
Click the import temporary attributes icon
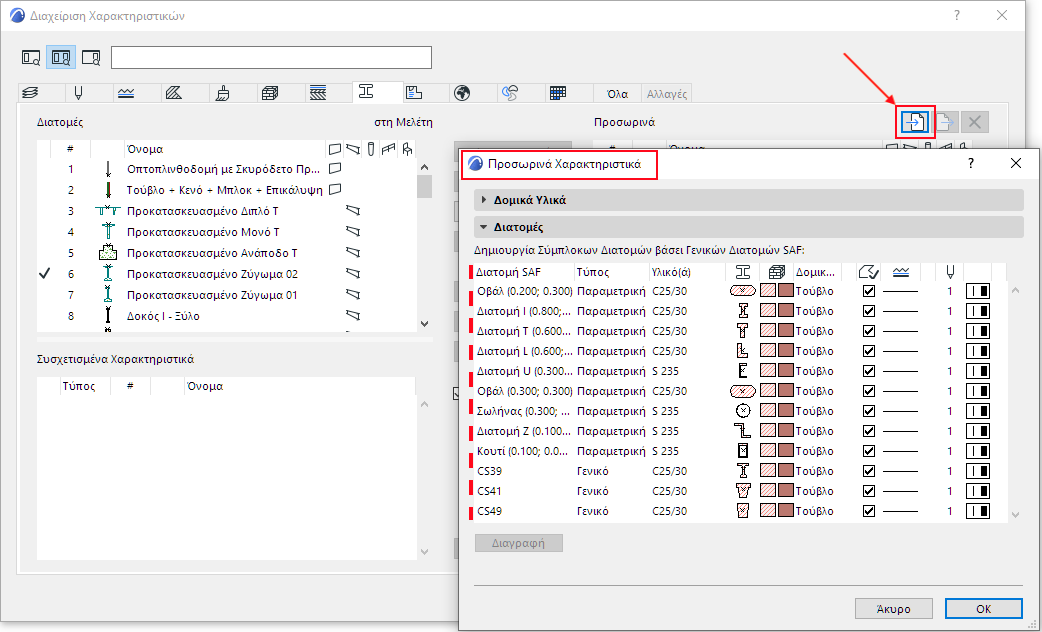(x=915, y=122)
